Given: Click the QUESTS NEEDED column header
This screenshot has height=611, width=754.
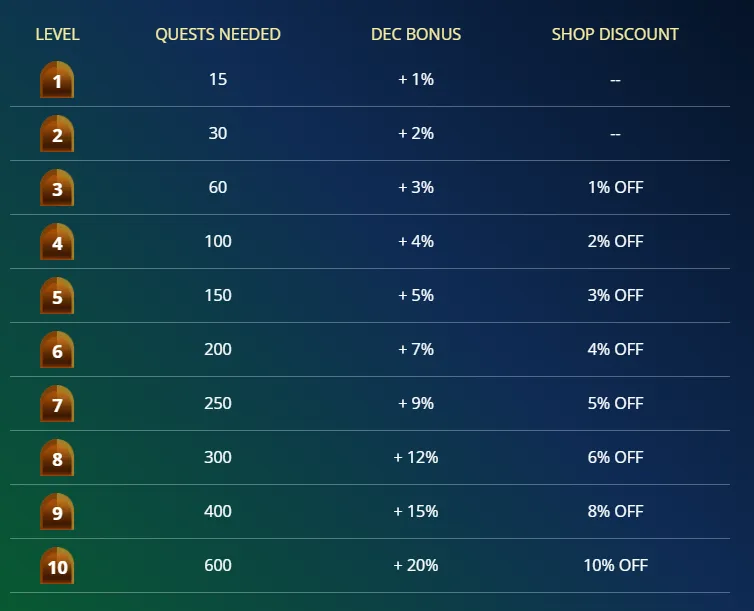Looking at the screenshot, I should click(218, 34).
